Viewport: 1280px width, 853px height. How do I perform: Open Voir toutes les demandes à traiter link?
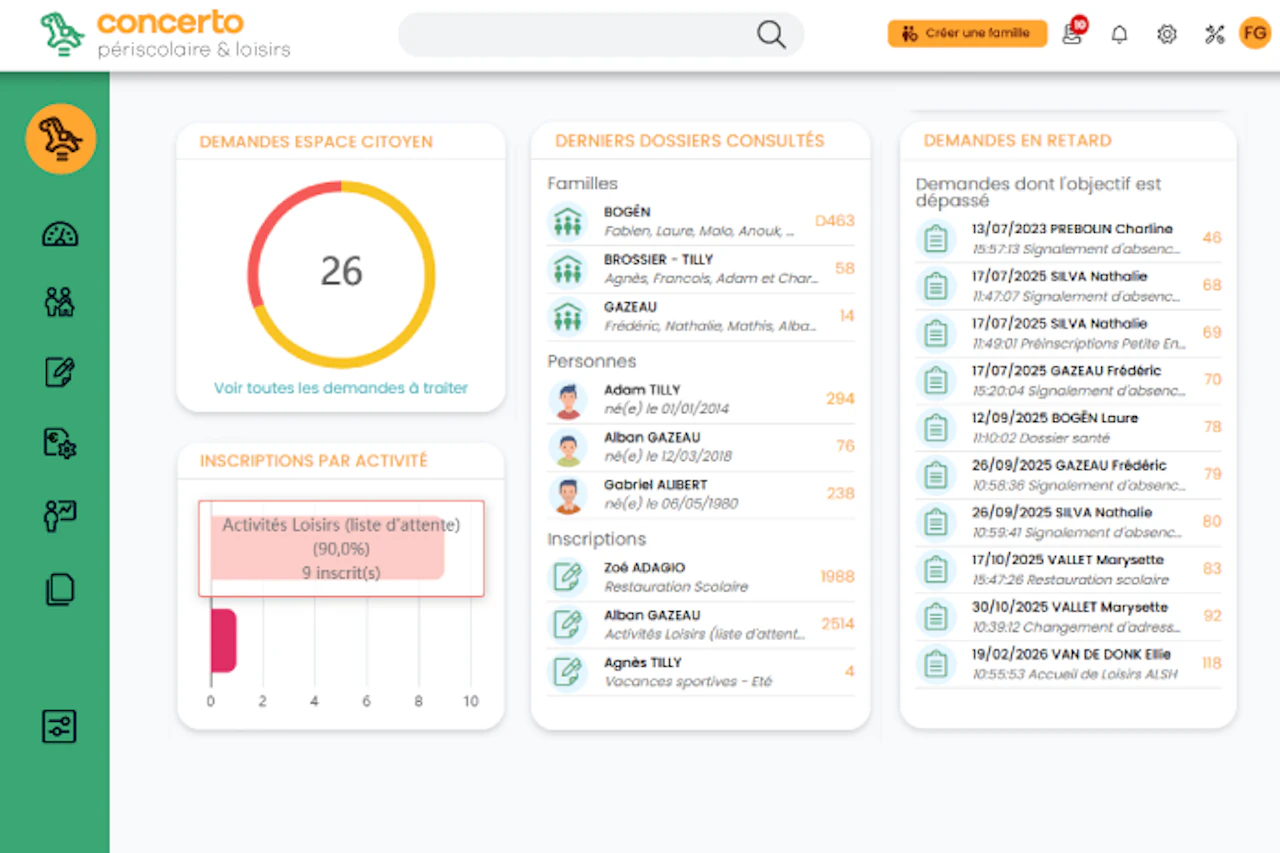point(341,388)
